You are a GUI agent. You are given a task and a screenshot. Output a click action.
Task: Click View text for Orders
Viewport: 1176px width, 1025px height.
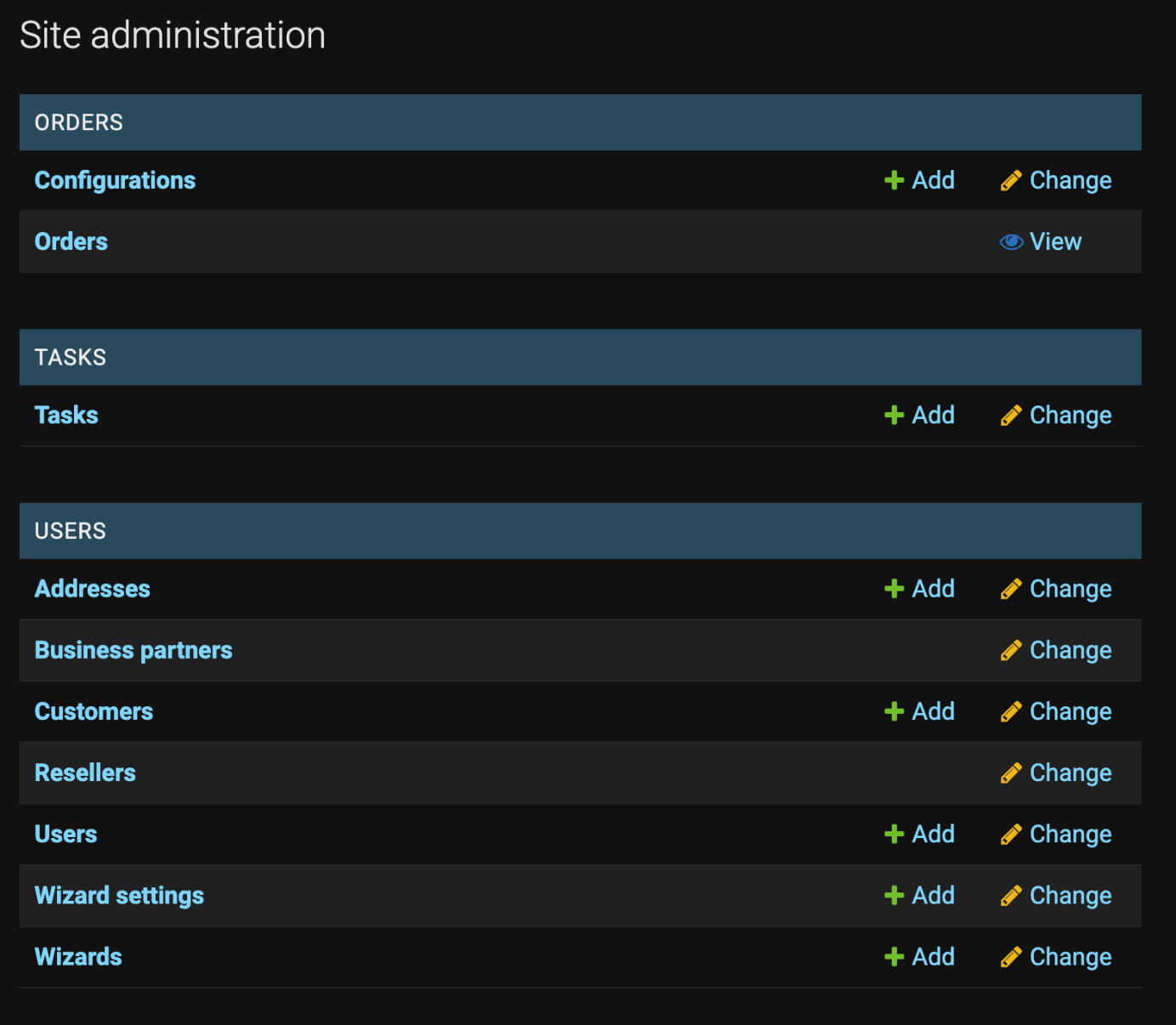(x=1056, y=241)
